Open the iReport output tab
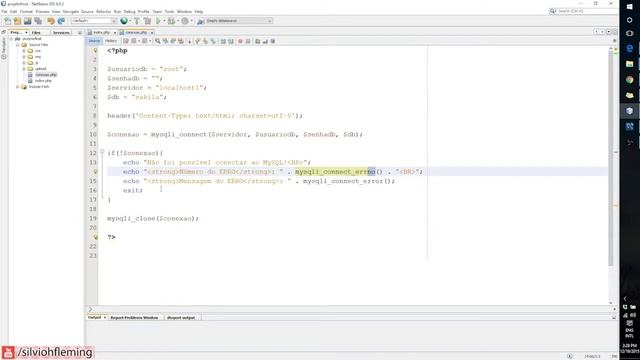The height and width of the screenshot is (360, 640). tap(181, 318)
